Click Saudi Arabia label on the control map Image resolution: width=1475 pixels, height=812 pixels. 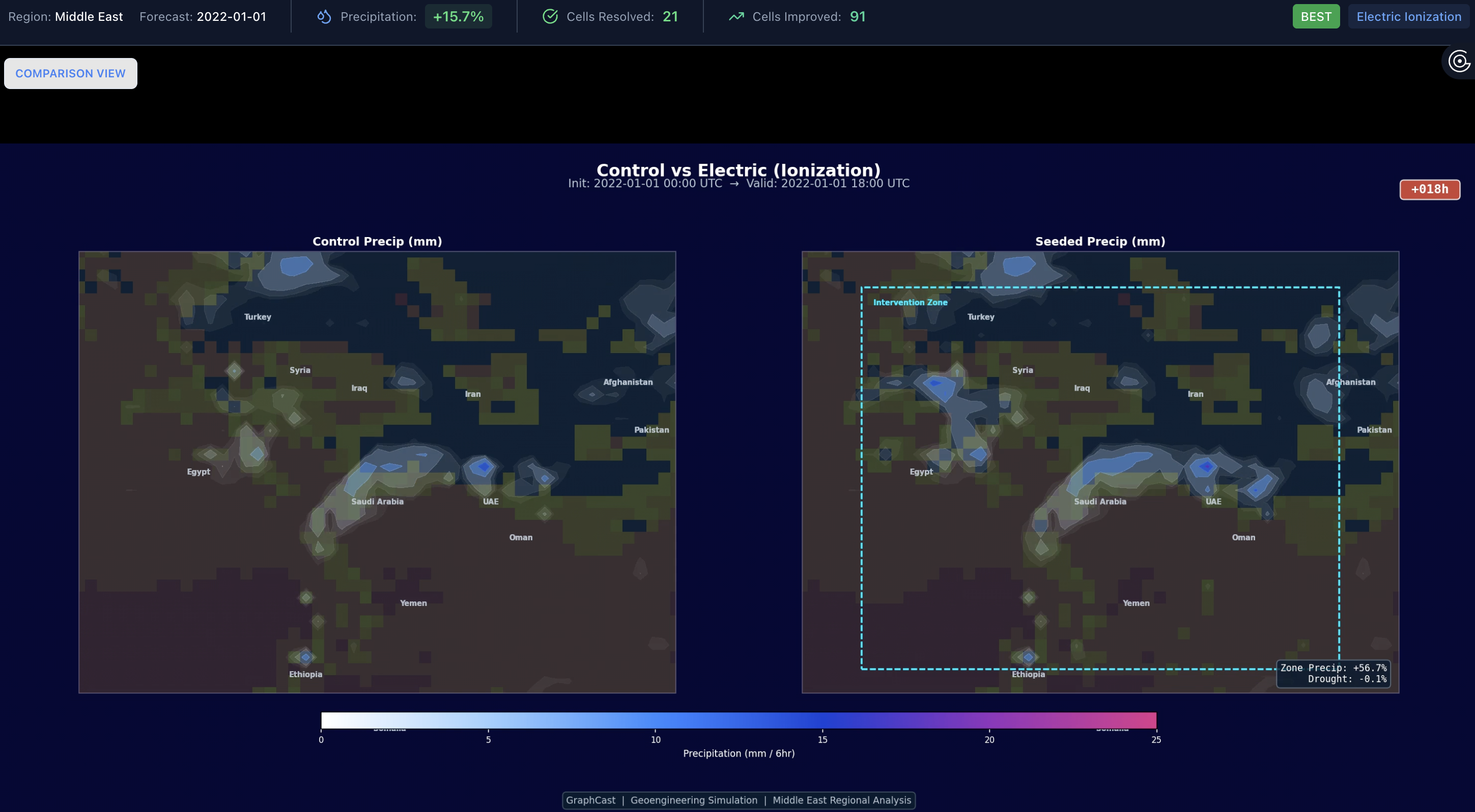pos(377,501)
